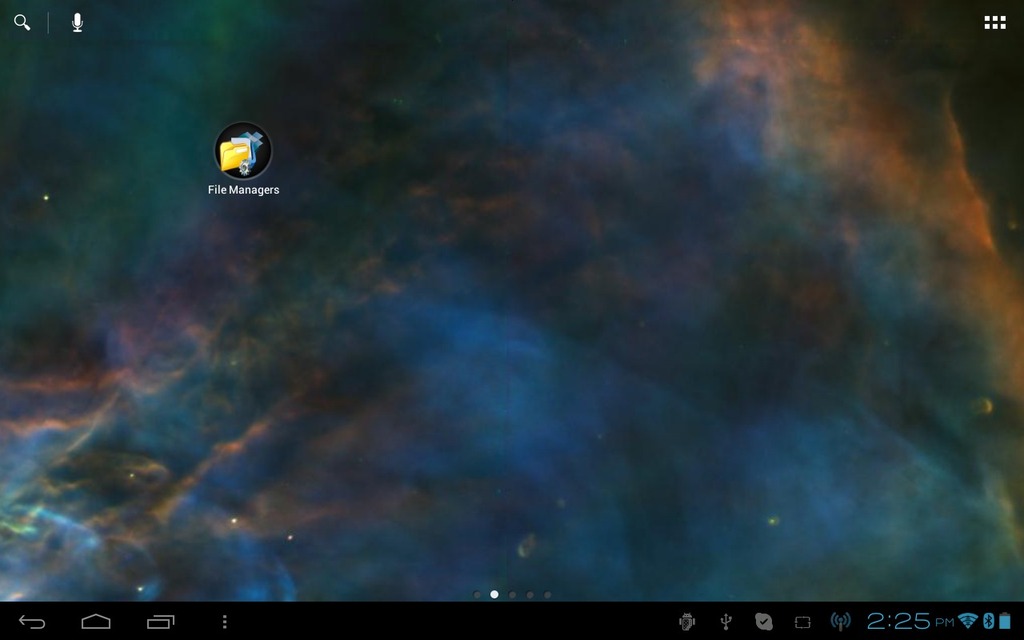Open the Recent apps button
This screenshot has width=1024, height=640.
point(161,622)
